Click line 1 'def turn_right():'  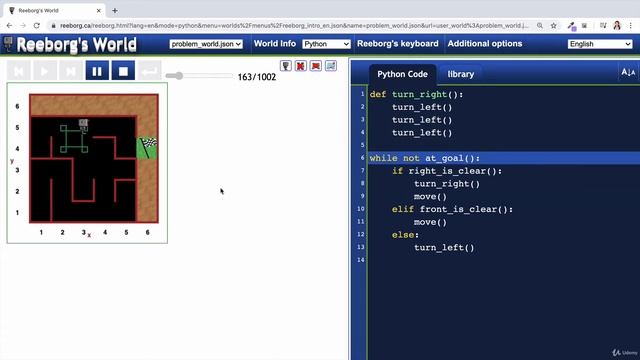point(416,94)
